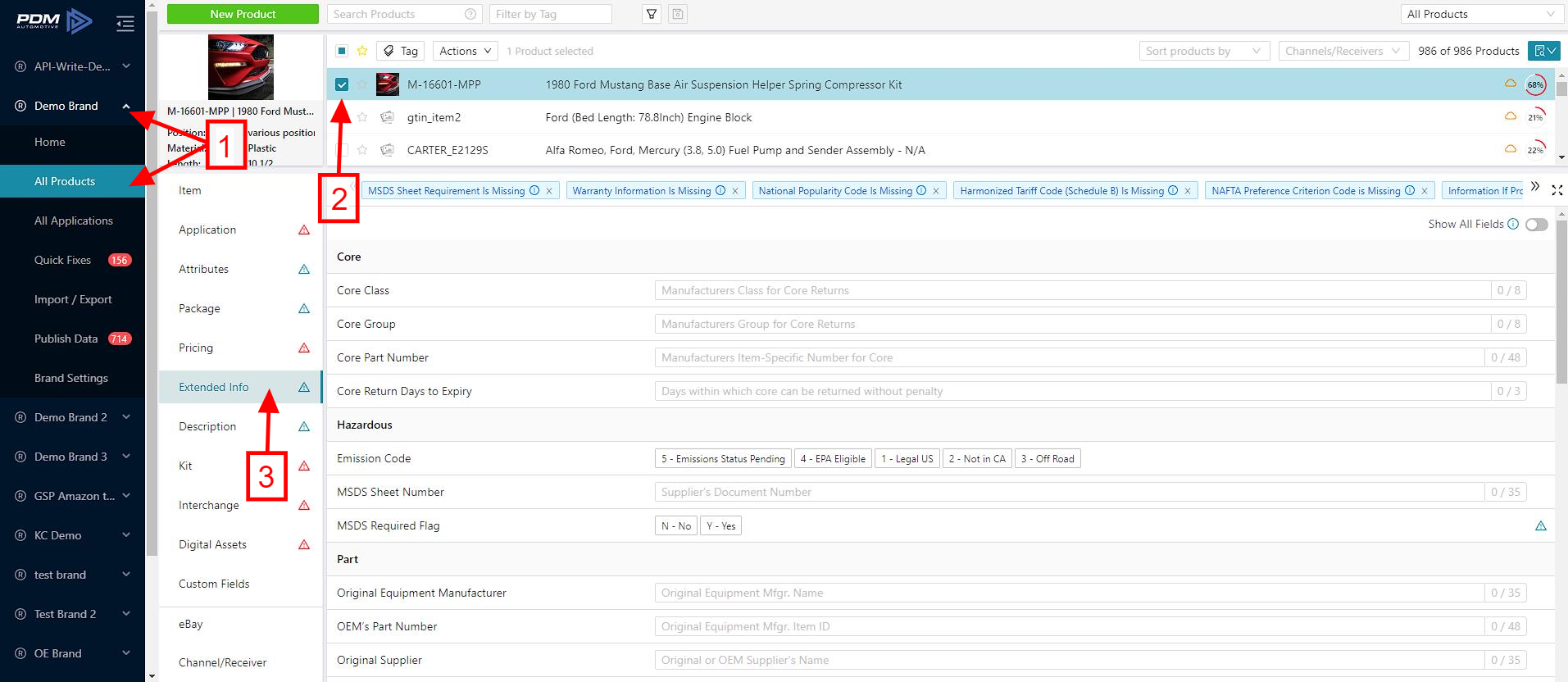Click info icon on Harmonized Tariff Code tag
This screenshot has width=1568, height=682.
[x=1173, y=190]
